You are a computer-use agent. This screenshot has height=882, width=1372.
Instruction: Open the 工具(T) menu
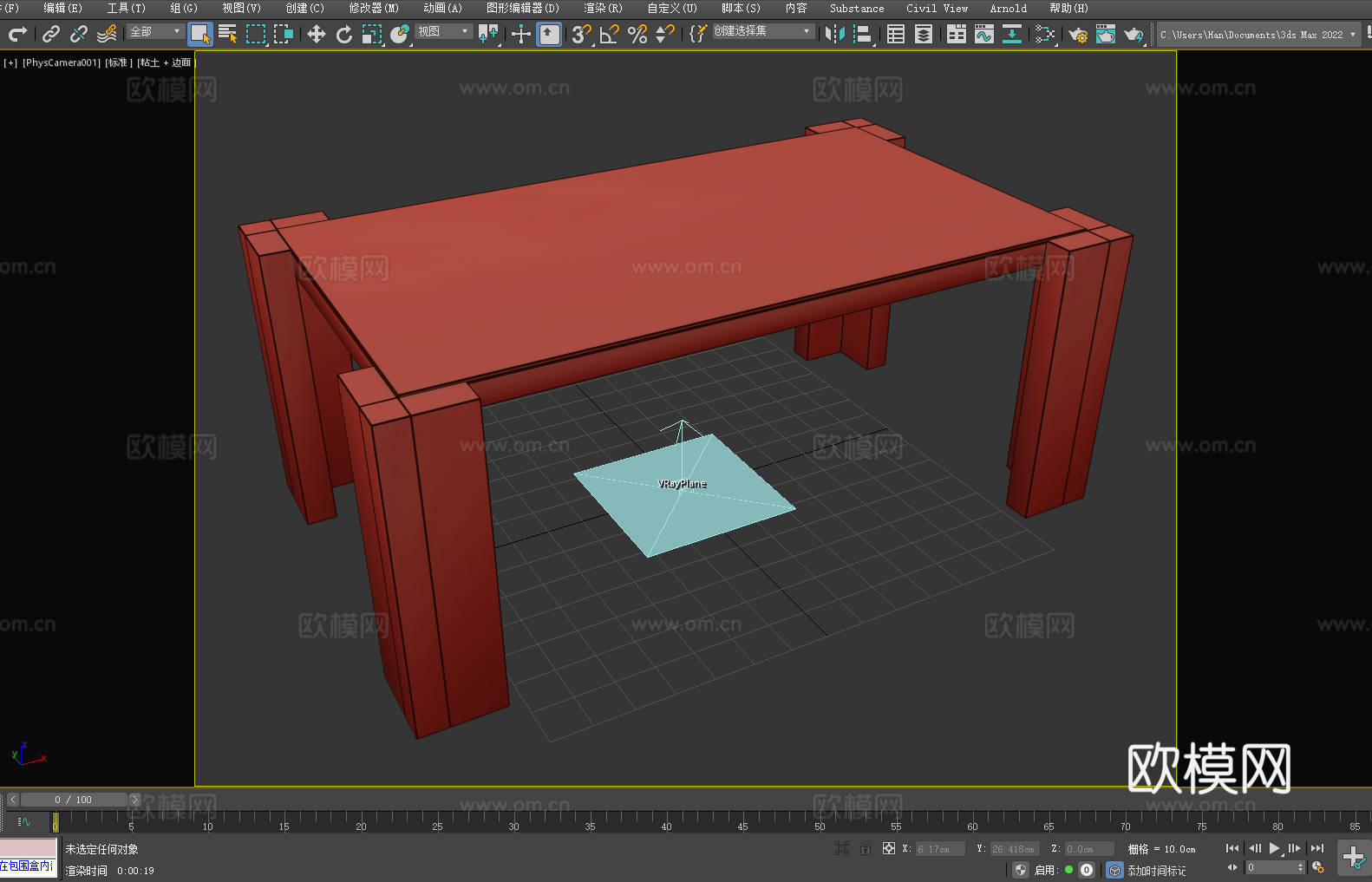tap(127, 8)
